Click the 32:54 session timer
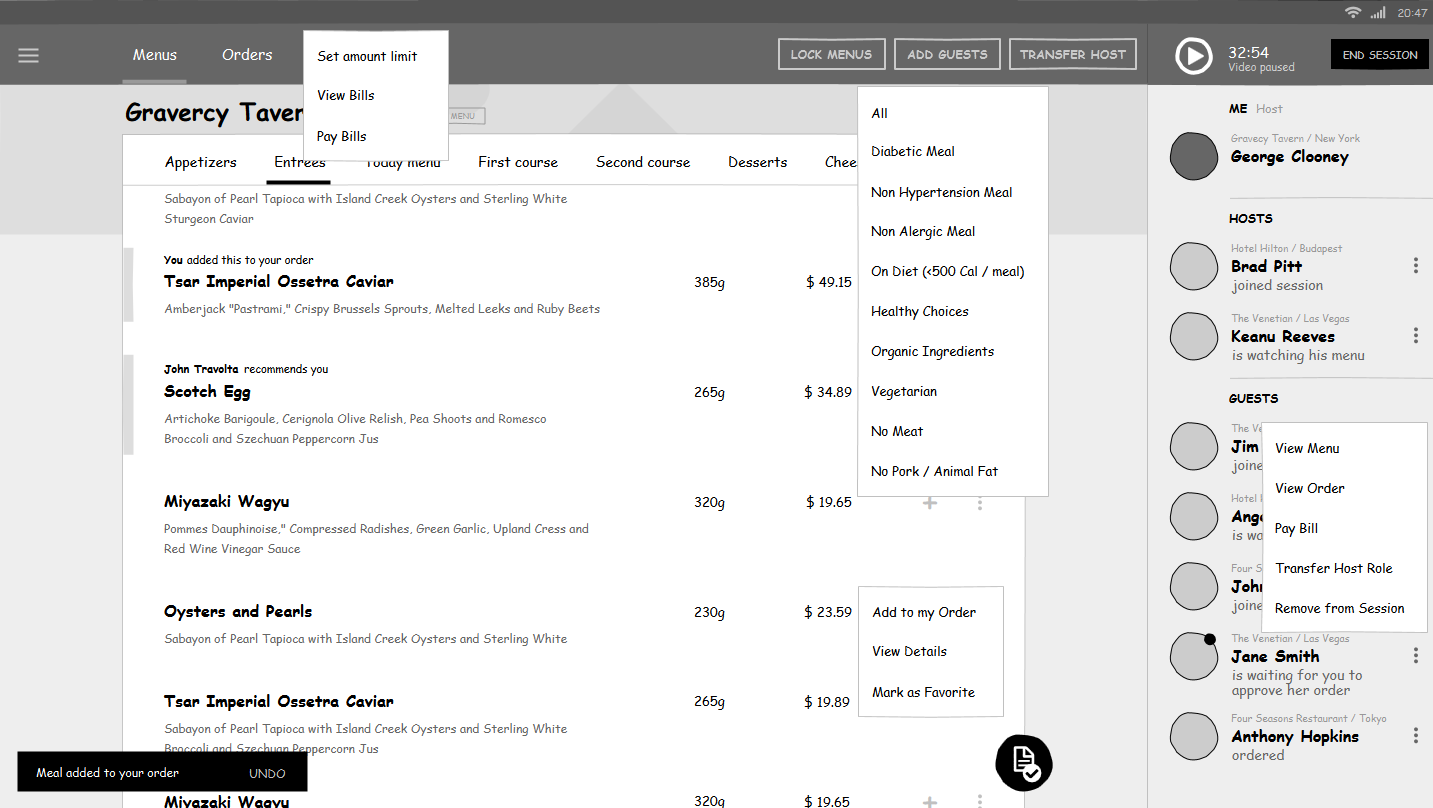The image size is (1433, 808). [1249, 52]
